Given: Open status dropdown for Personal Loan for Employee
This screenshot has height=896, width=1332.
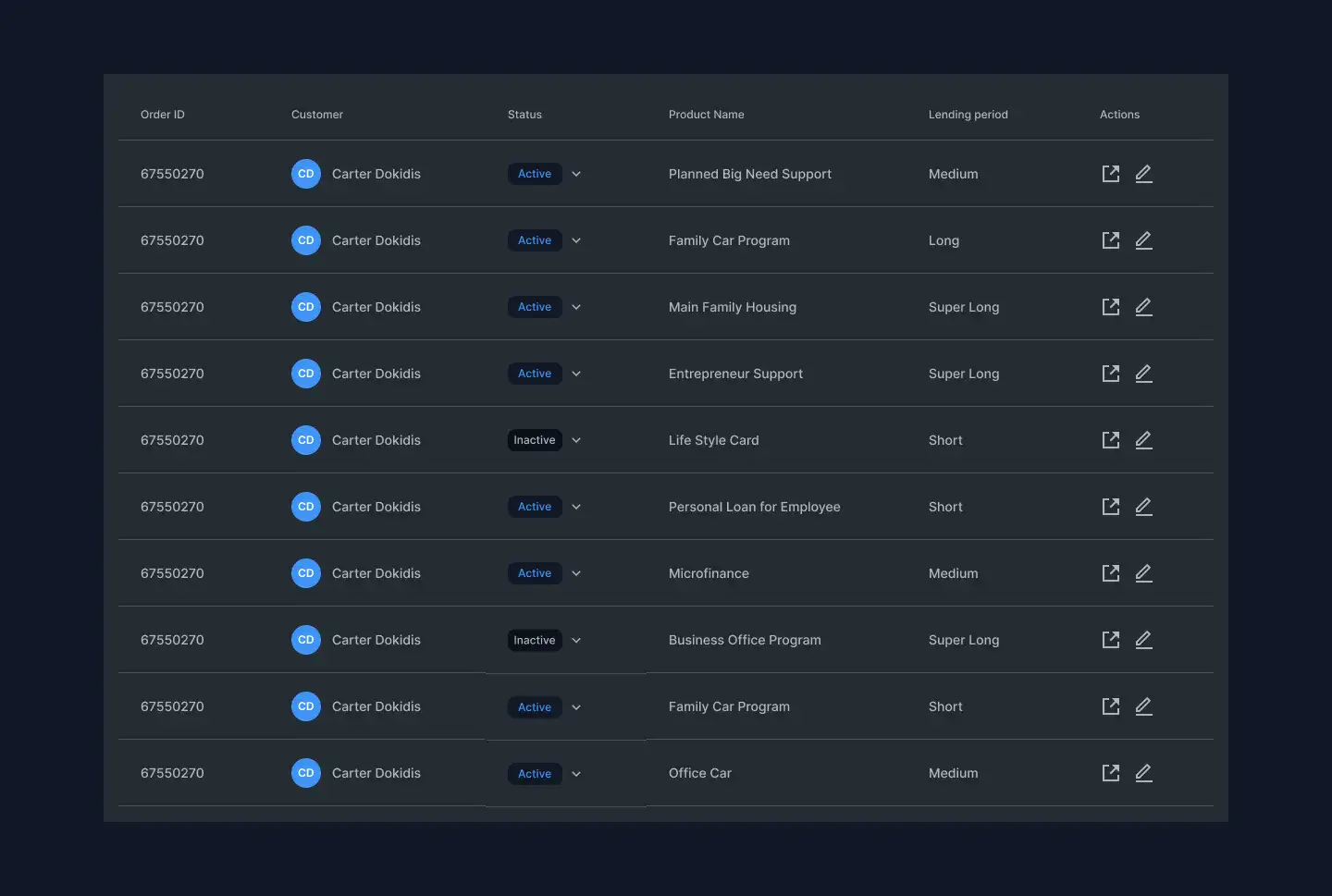Looking at the screenshot, I should coord(576,507).
